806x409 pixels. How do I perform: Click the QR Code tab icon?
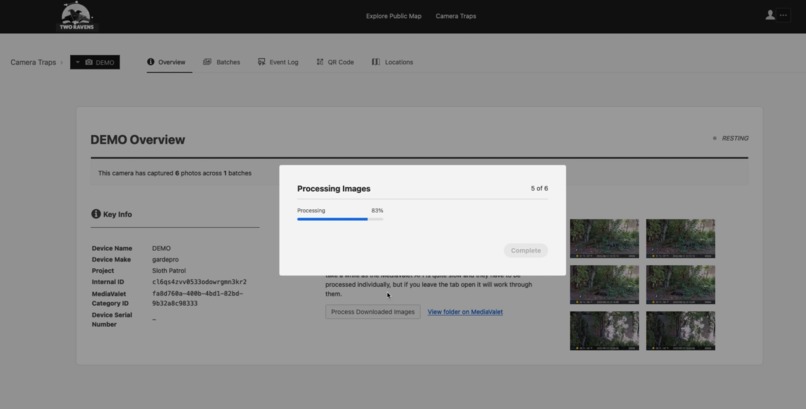320,62
